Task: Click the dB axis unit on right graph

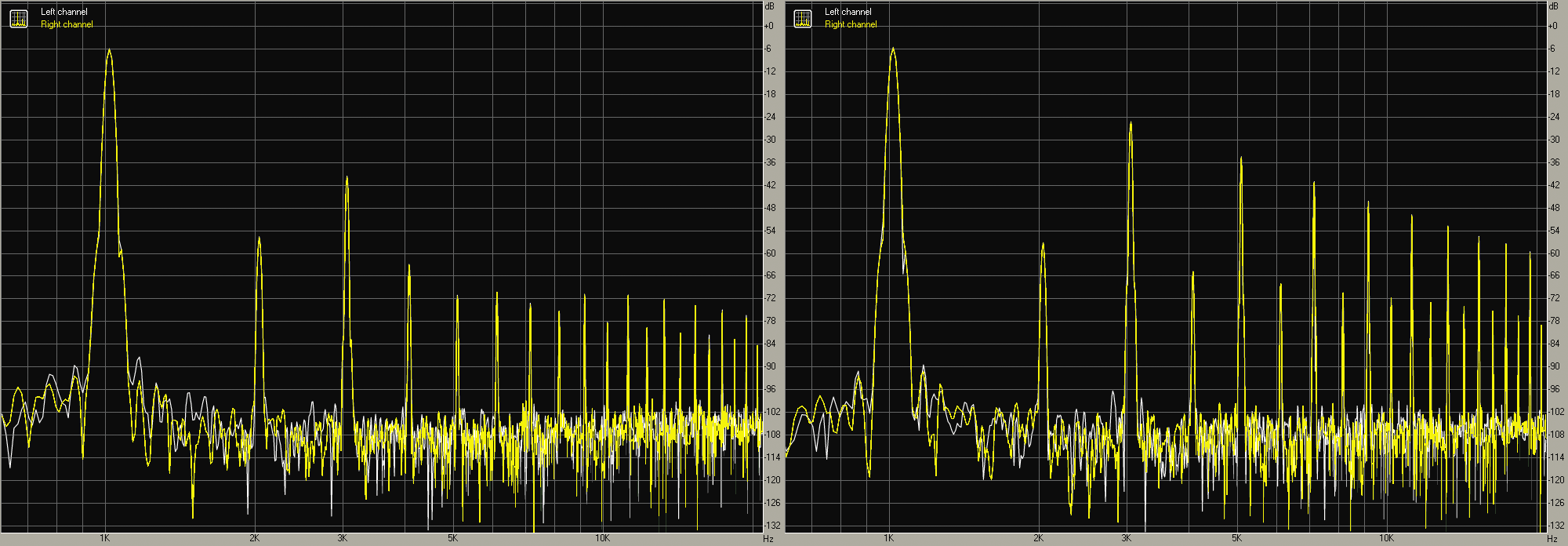Action: [1553, 7]
